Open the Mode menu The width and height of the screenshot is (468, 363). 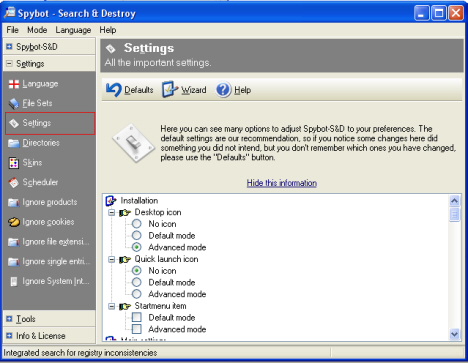pos(37,30)
